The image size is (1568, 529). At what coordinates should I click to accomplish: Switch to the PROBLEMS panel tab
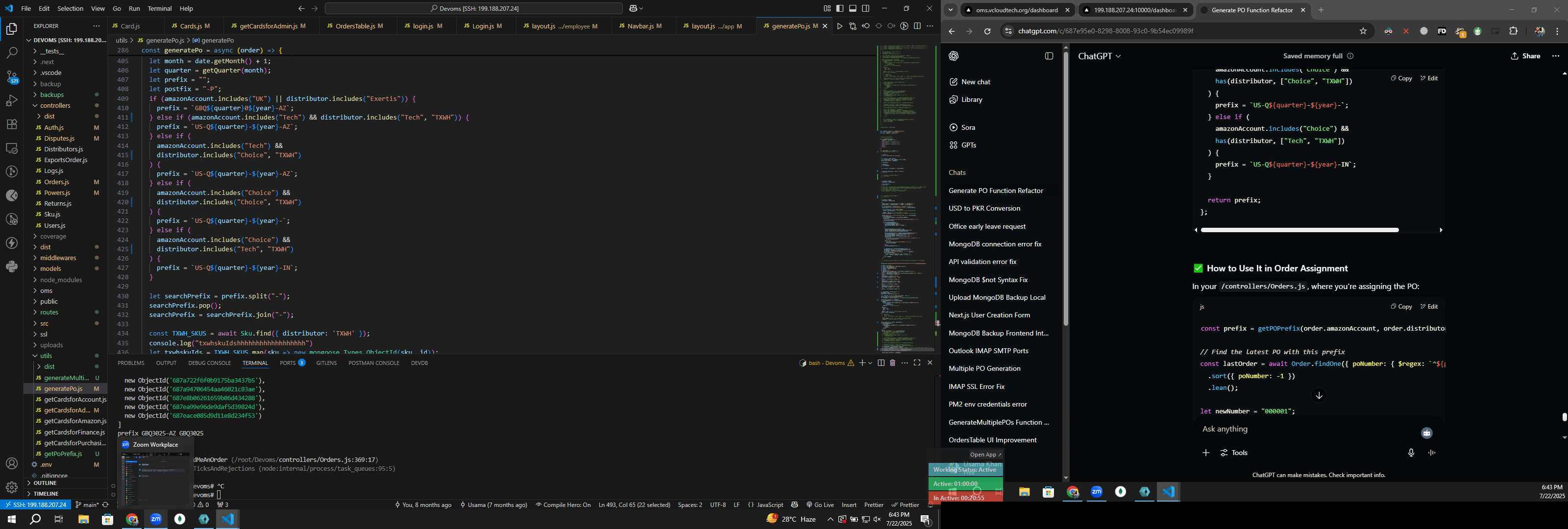[131, 363]
